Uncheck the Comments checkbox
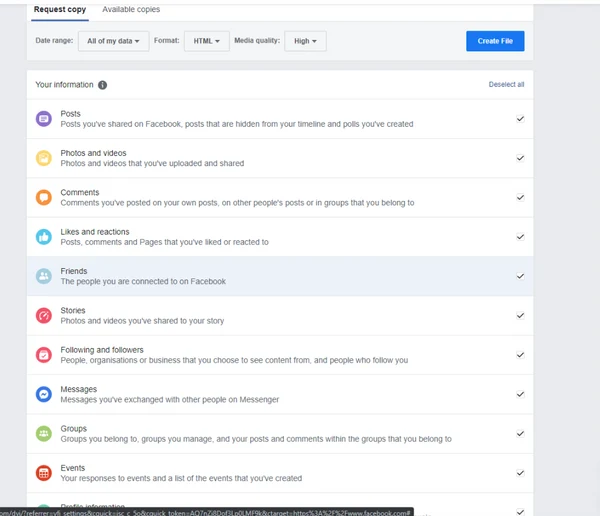Image resolution: width=600 pixels, height=516 pixels. pos(520,198)
